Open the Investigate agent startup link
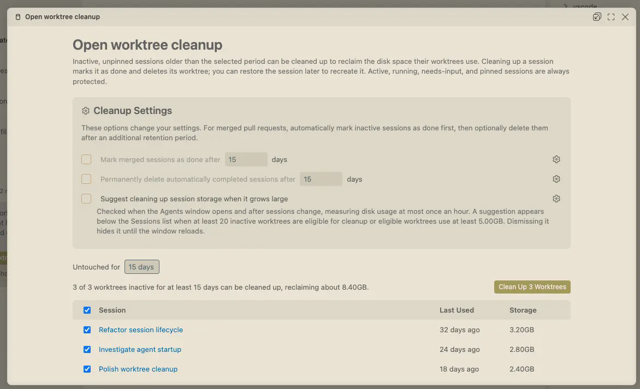 click(140, 349)
